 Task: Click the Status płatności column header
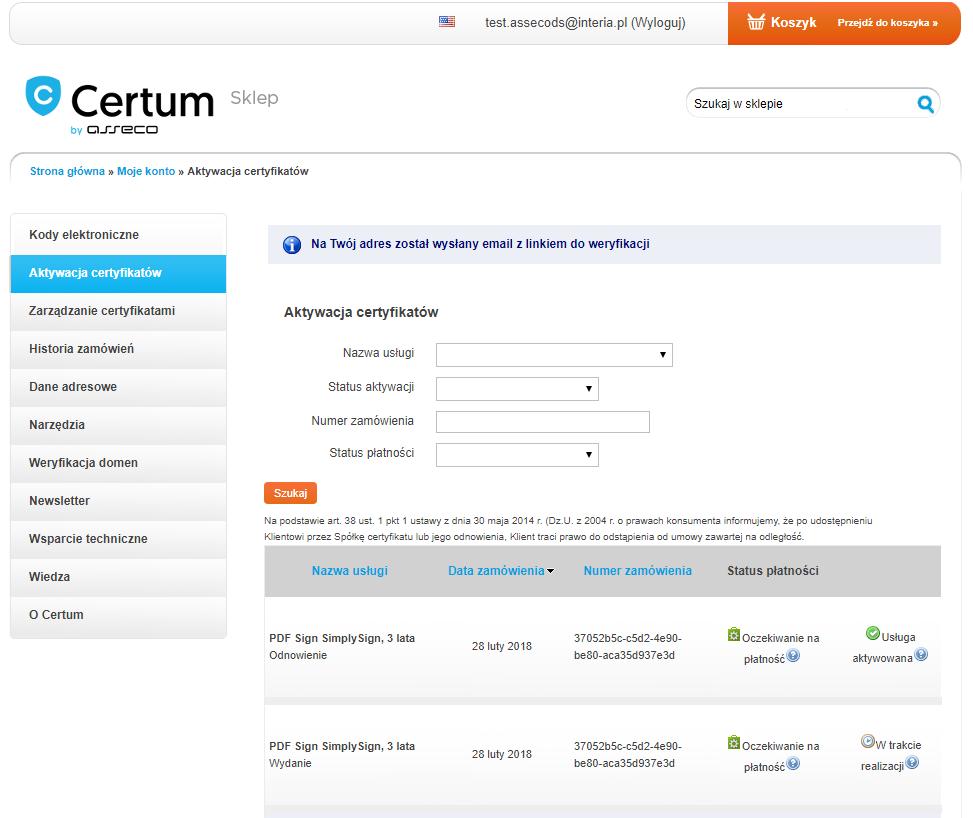pyautogui.click(x=773, y=571)
